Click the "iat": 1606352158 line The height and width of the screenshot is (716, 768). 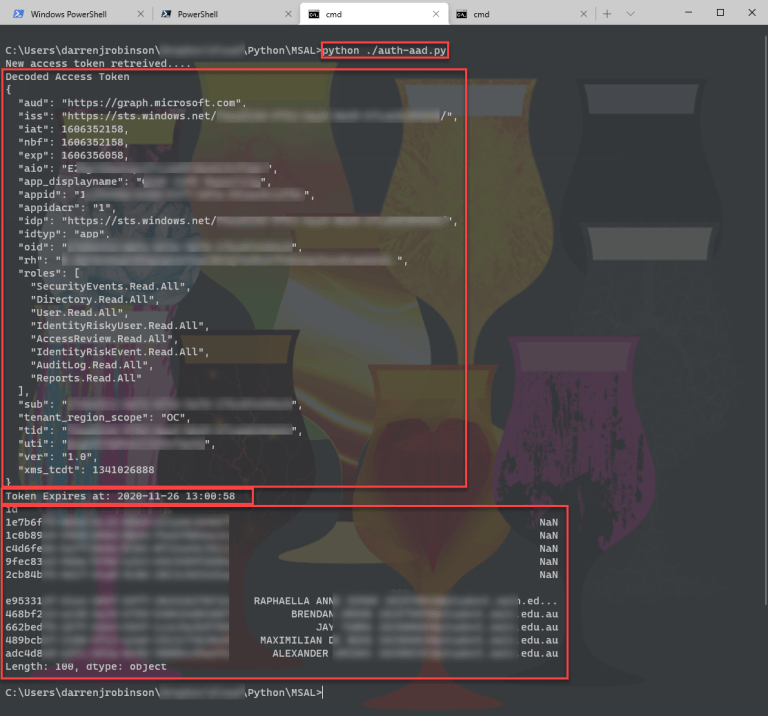(73, 129)
